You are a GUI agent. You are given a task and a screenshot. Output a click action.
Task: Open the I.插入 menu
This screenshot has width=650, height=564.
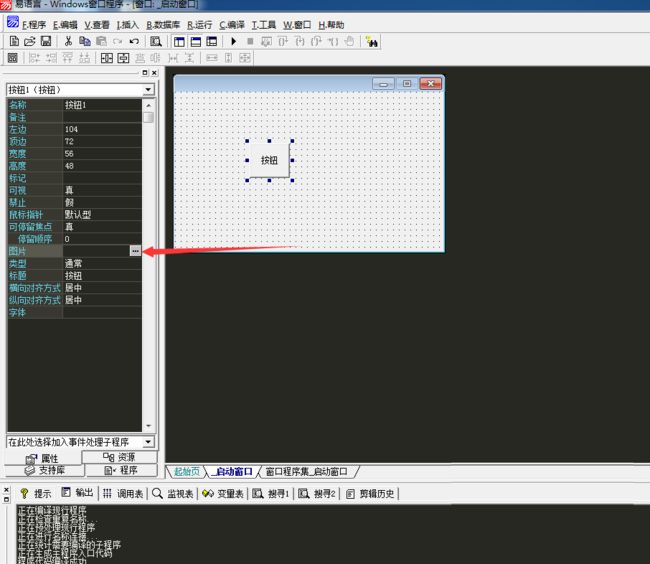[x=127, y=25]
